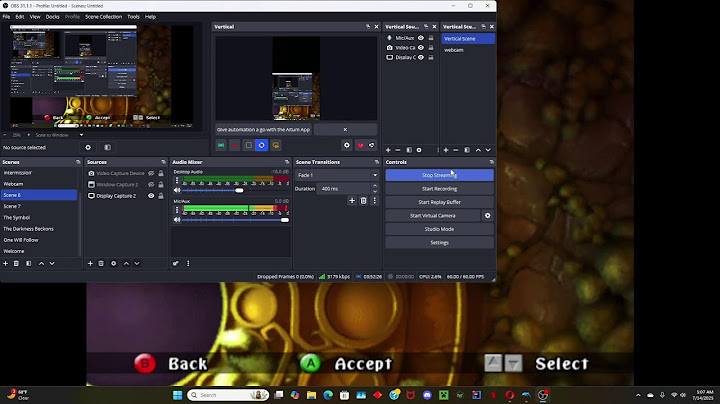Open Desktop Audio options three-dot menu
The width and height of the screenshot is (720, 404).
pos(177,180)
